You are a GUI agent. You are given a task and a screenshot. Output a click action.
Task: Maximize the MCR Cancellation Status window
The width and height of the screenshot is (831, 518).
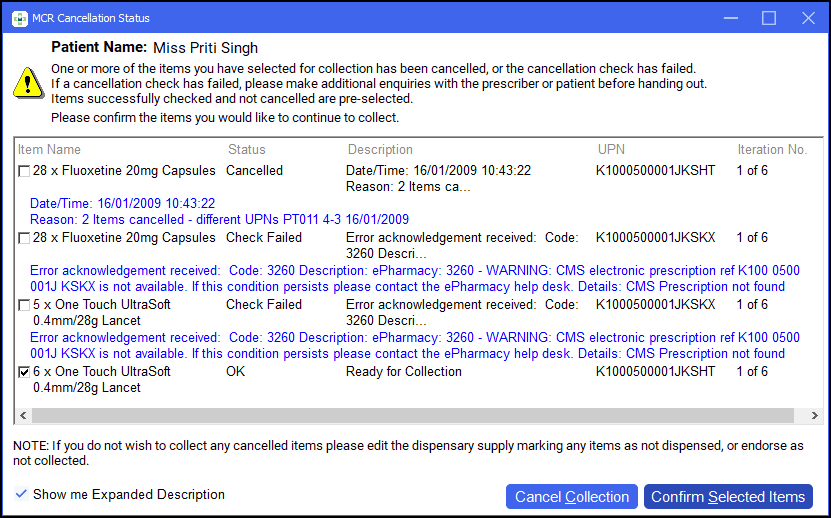tap(769, 18)
